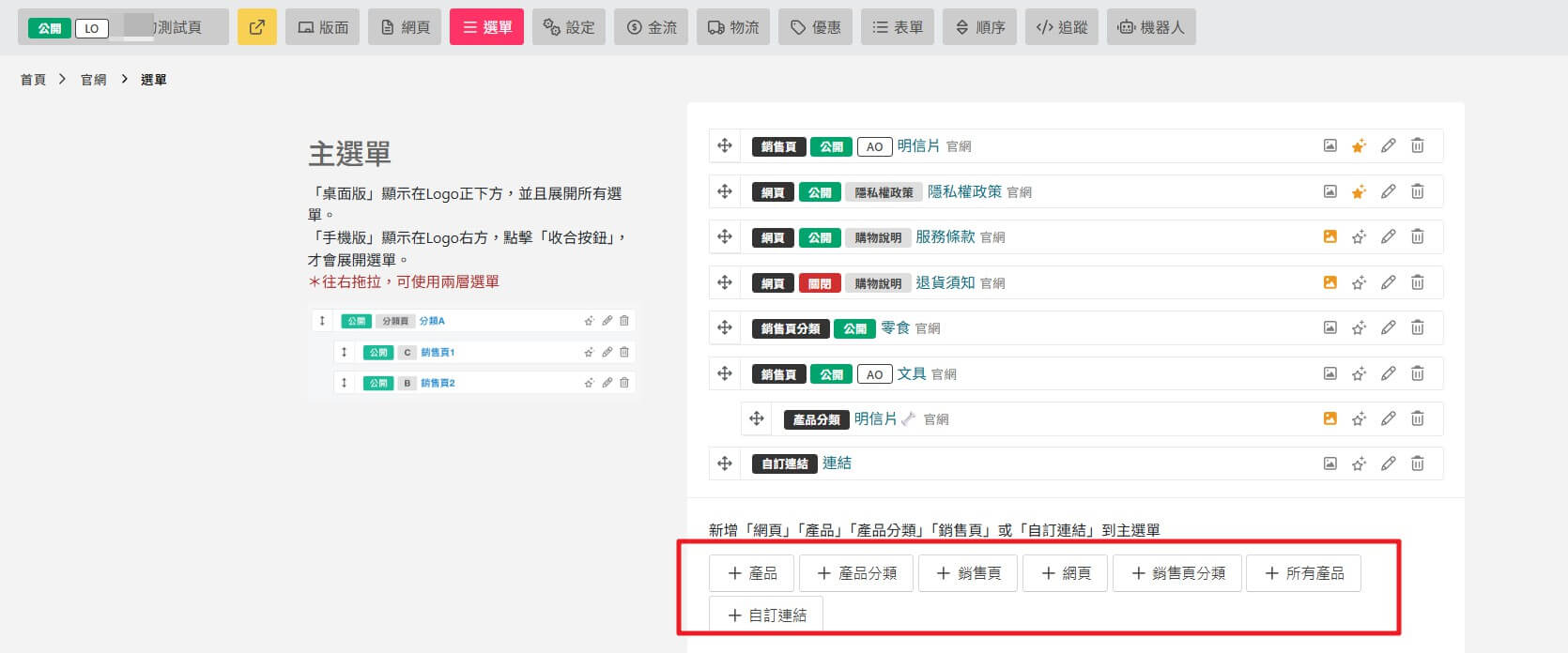Image resolution: width=1568 pixels, height=653 pixels.
Task: Switch to the 金流 payment tab
Action: point(651,27)
